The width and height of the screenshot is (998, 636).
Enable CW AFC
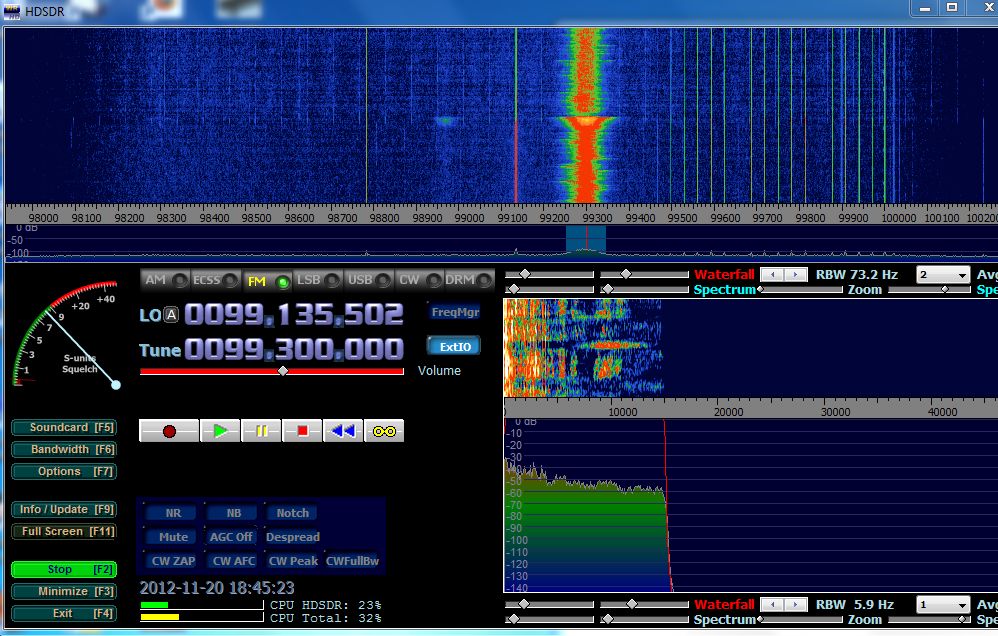click(234, 561)
